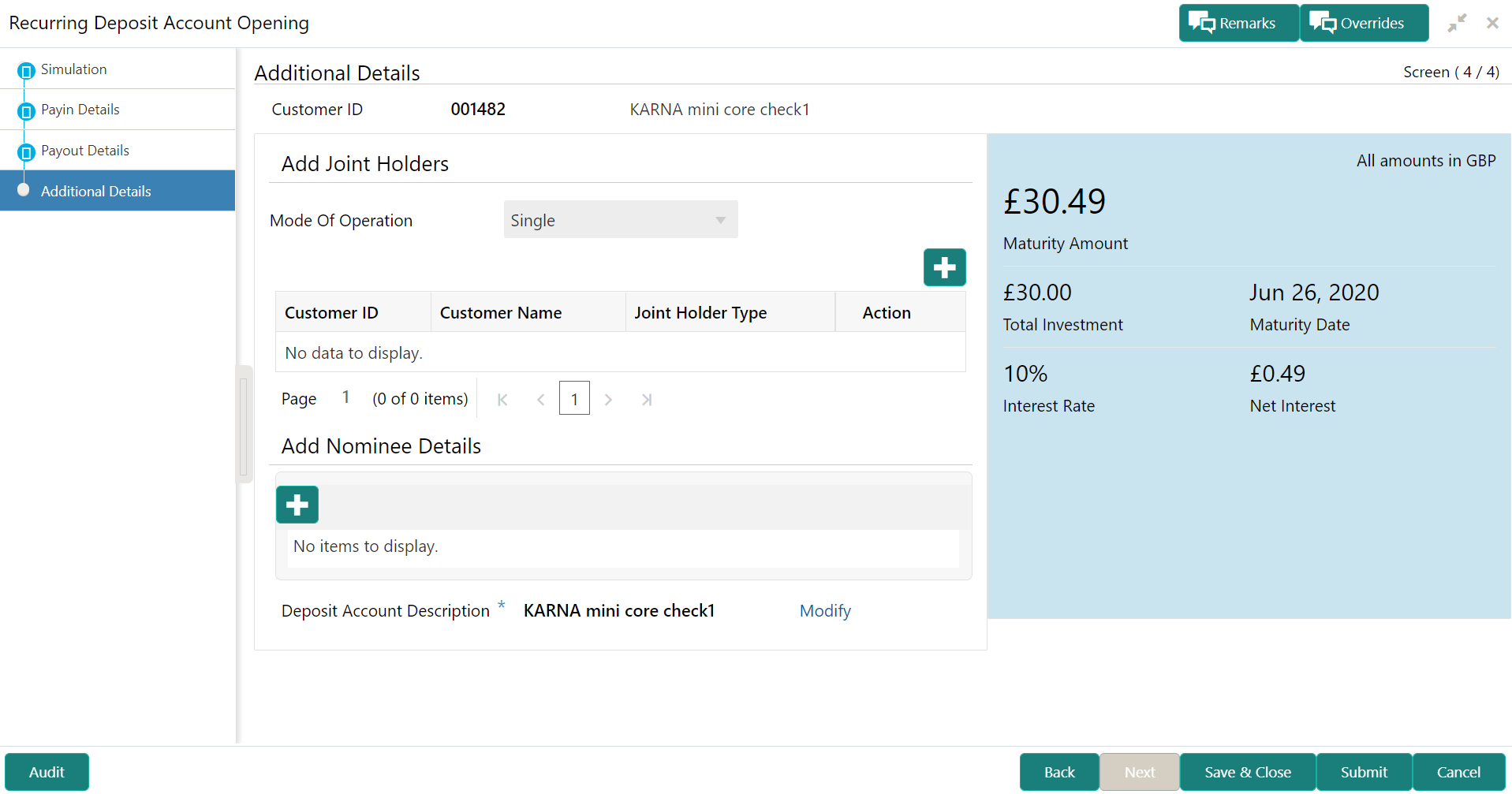Click 'No items to display.' text
Image resolution: width=1512 pixels, height=794 pixels.
pyautogui.click(x=366, y=546)
